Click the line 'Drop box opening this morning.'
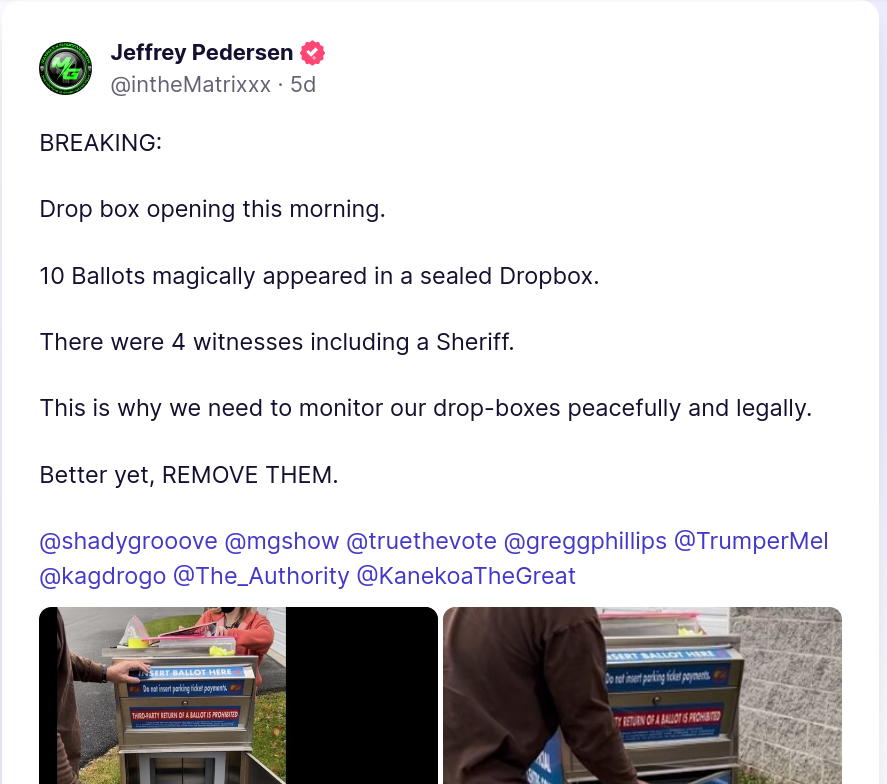 [212, 209]
